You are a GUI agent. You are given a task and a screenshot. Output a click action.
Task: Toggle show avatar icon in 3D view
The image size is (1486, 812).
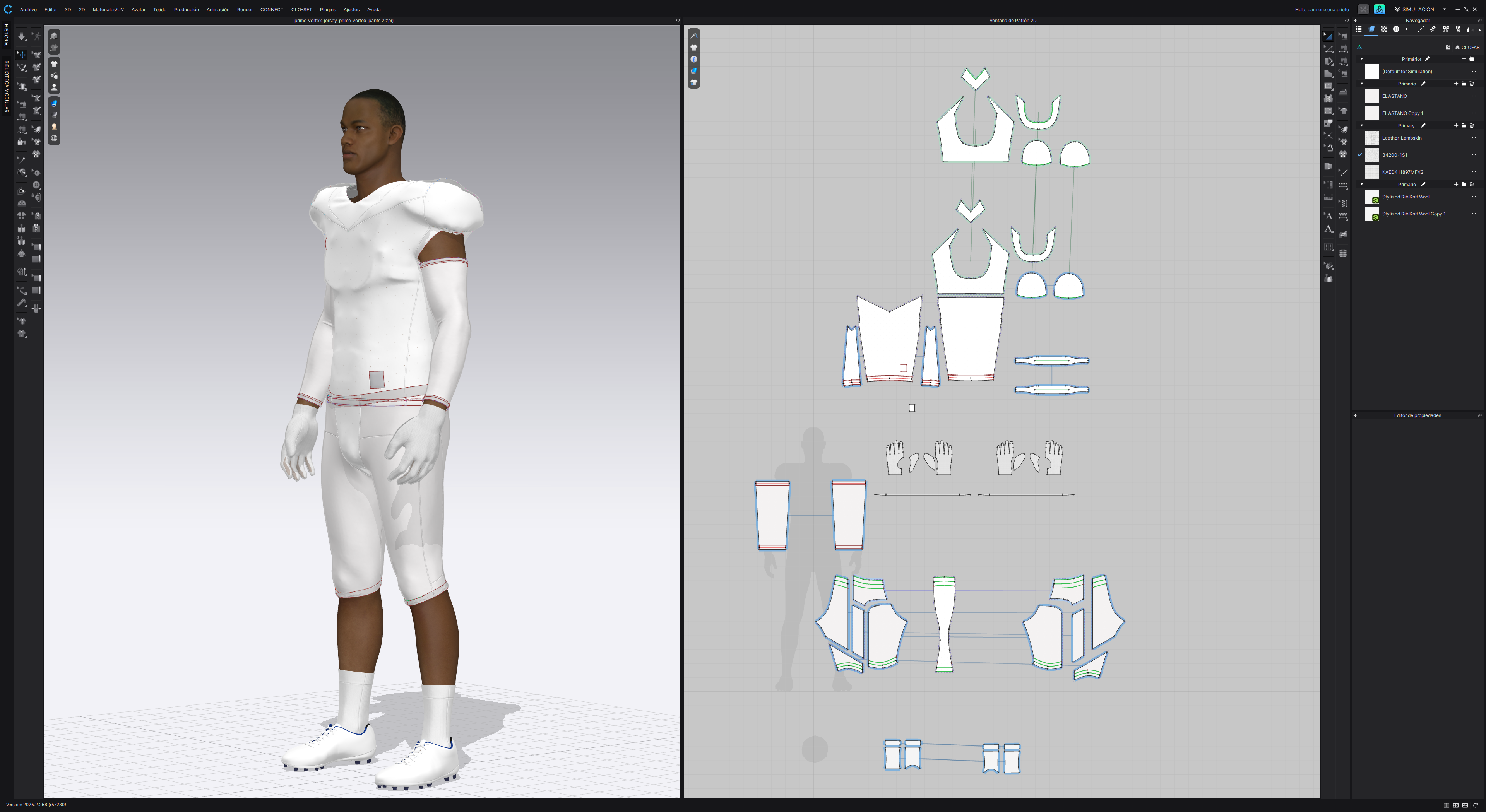(x=54, y=88)
